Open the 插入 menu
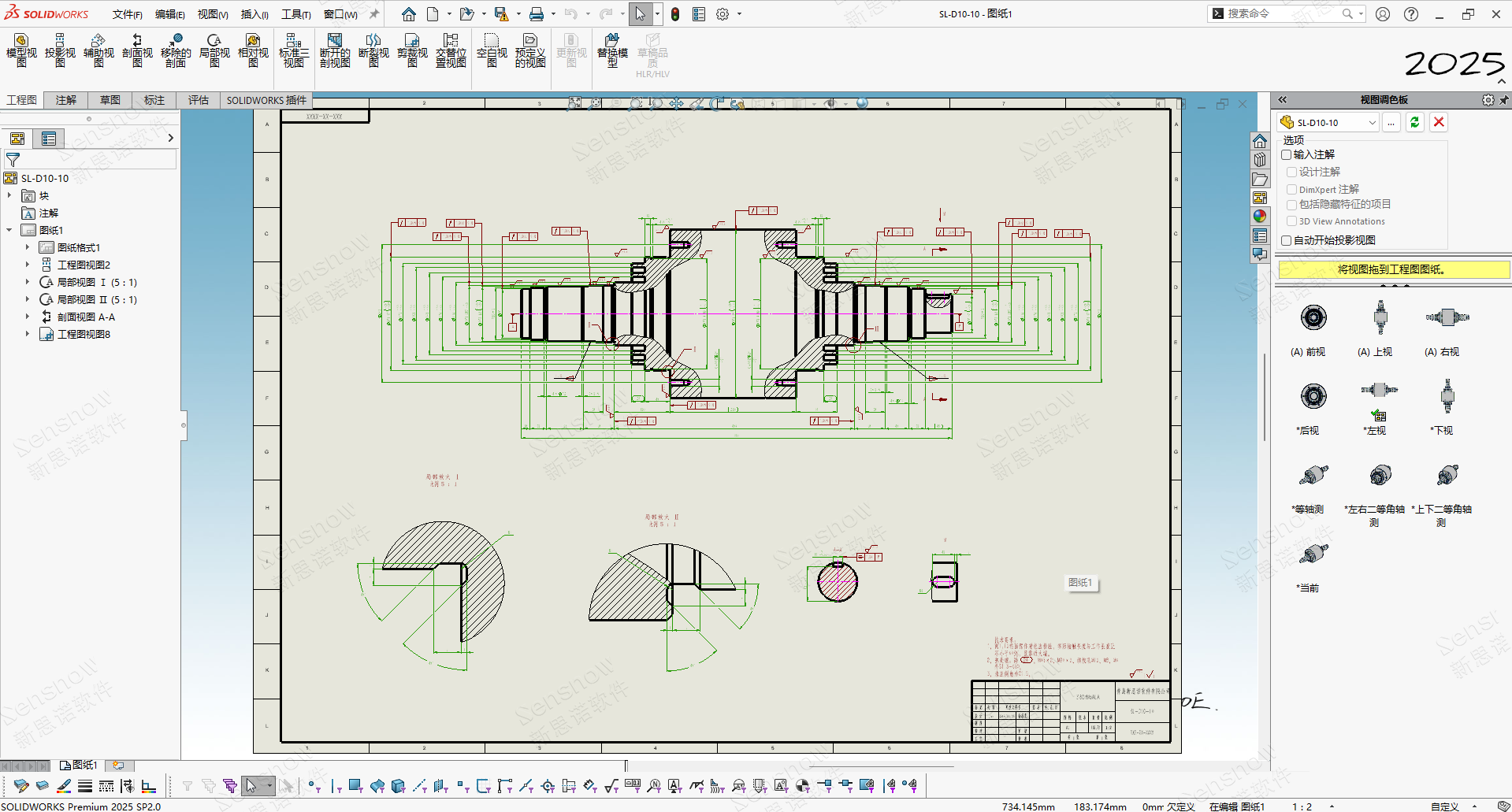The width and height of the screenshot is (1512, 812). coord(254,14)
